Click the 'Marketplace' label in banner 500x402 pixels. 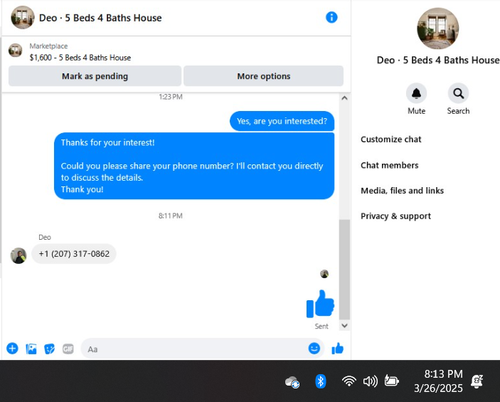coord(49,46)
